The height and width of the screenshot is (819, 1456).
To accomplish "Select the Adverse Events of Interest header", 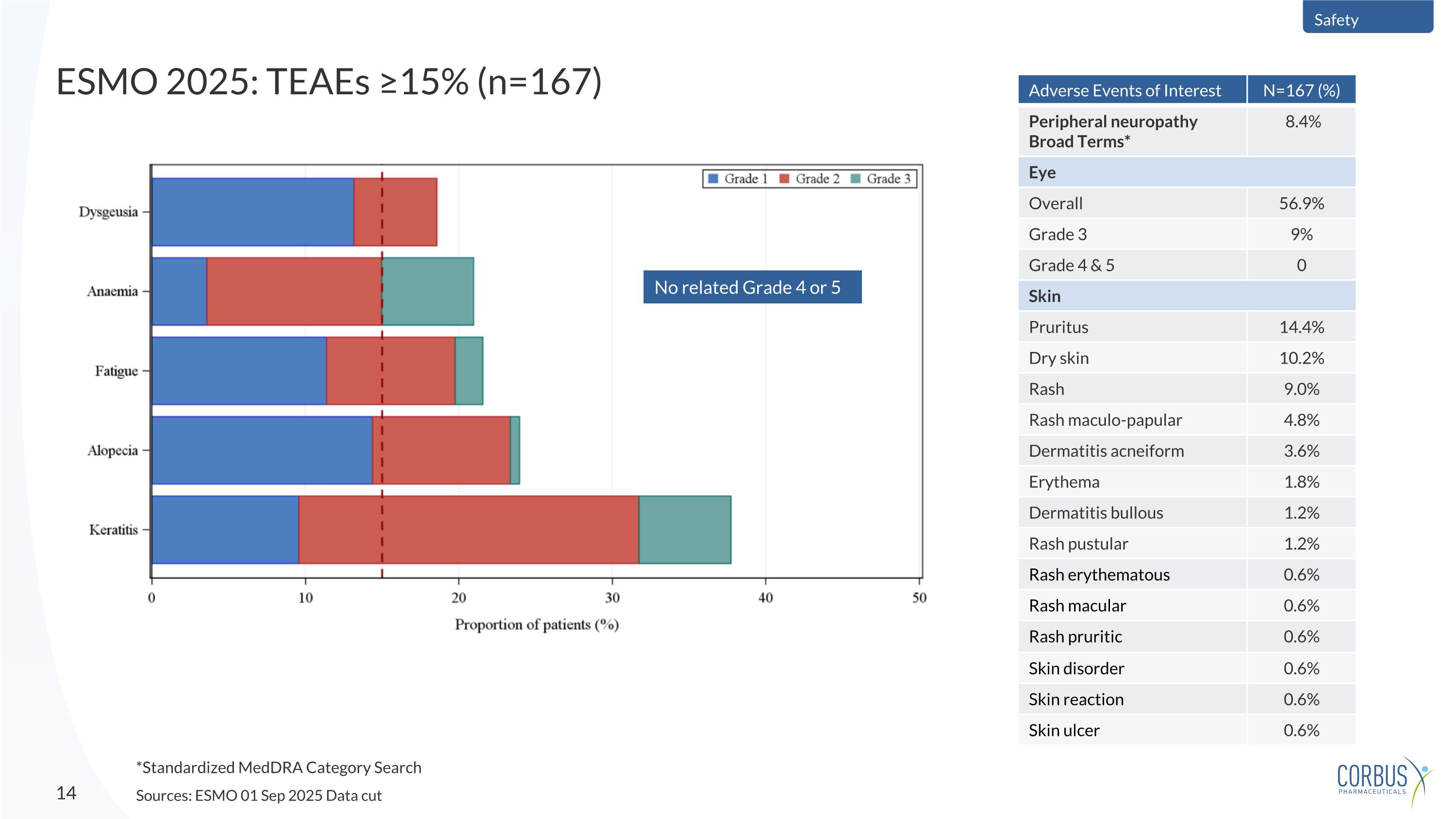I will pos(1125,90).
